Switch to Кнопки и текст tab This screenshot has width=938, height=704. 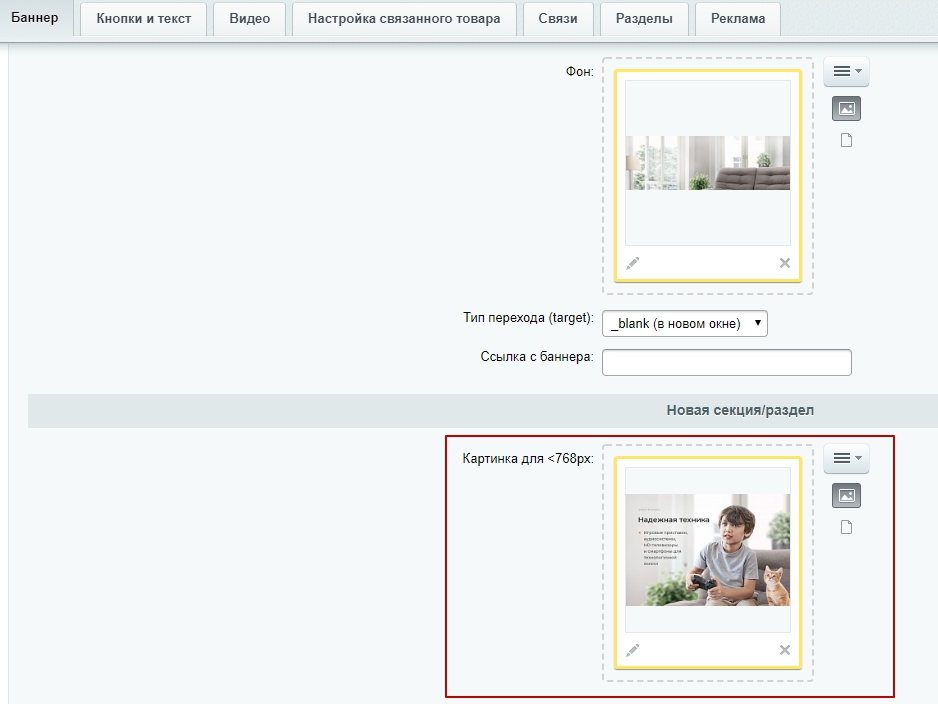pos(143,18)
